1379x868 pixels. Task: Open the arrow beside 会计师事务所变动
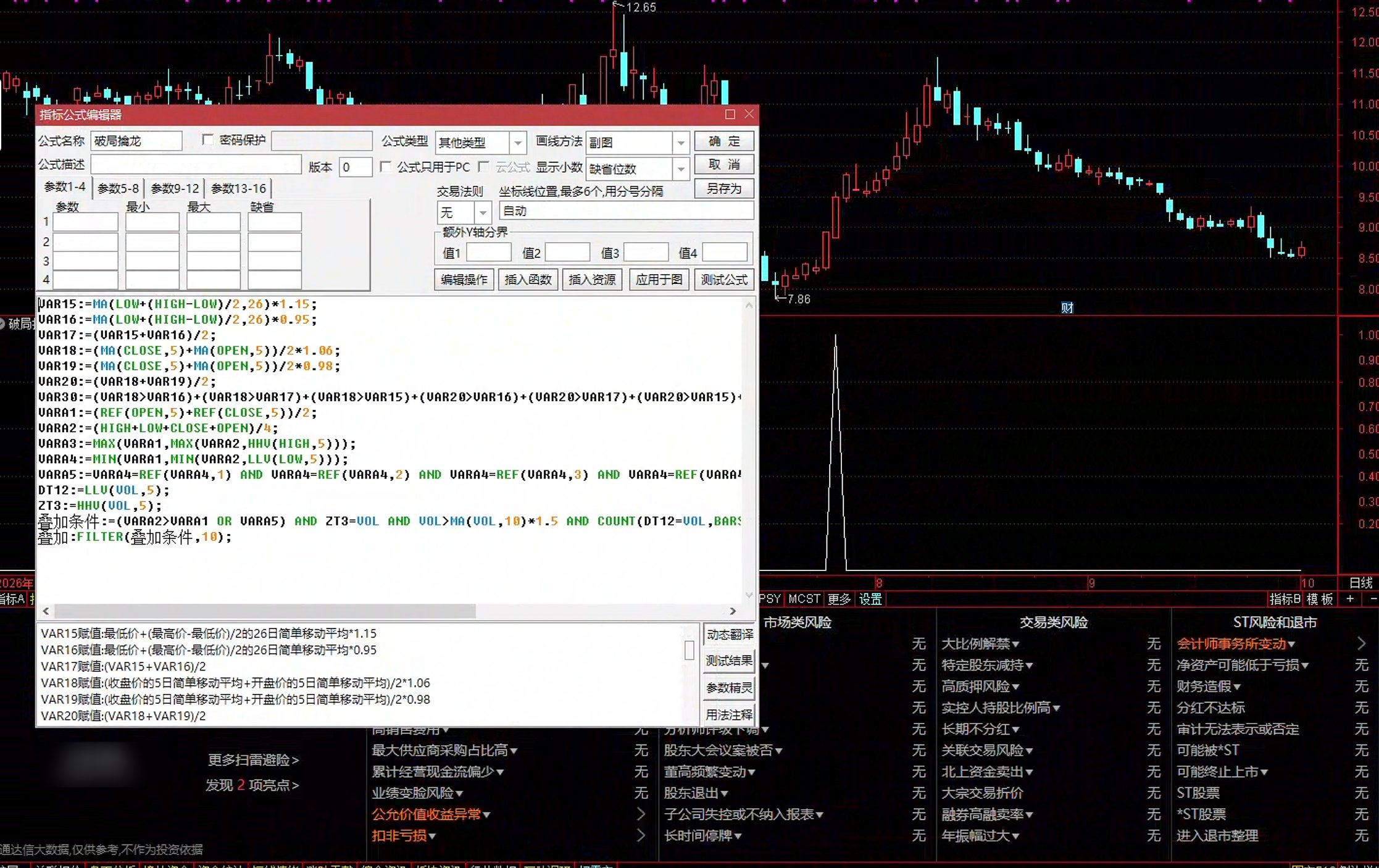[1361, 644]
